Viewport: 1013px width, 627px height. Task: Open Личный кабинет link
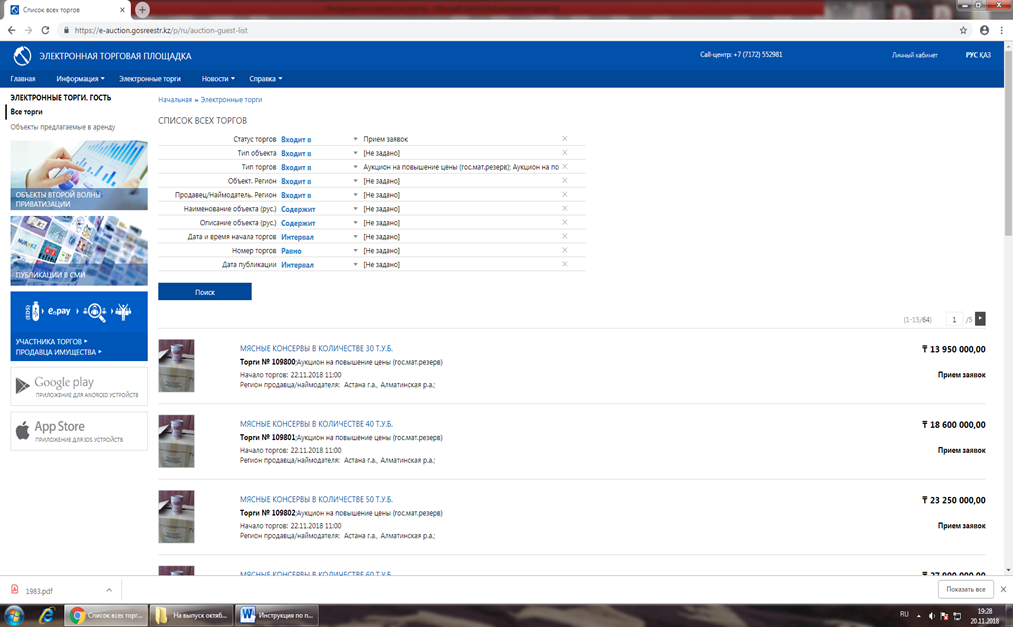click(914, 56)
